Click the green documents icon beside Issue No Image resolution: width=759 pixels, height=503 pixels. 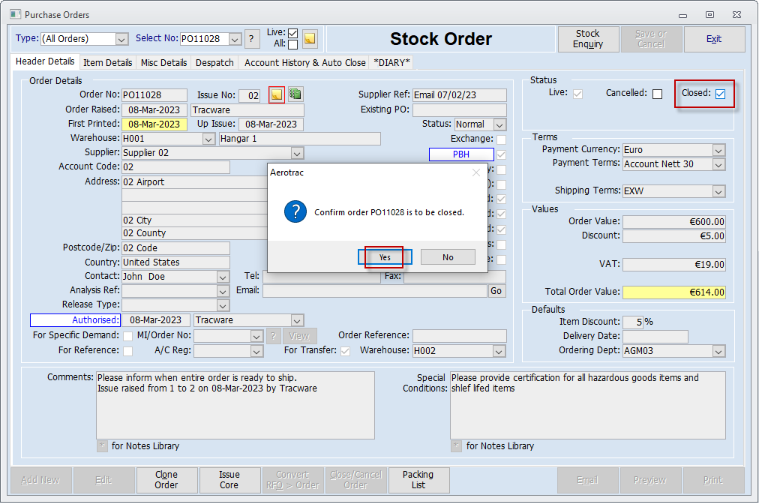coord(295,94)
